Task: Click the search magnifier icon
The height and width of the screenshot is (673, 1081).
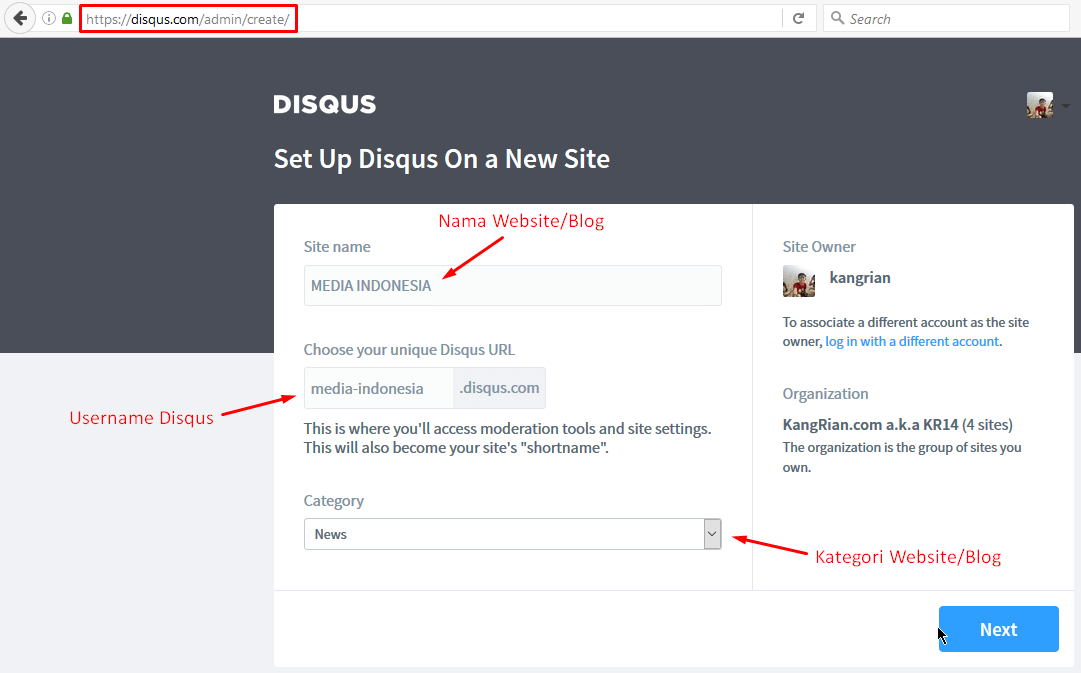Action: tap(837, 18)
